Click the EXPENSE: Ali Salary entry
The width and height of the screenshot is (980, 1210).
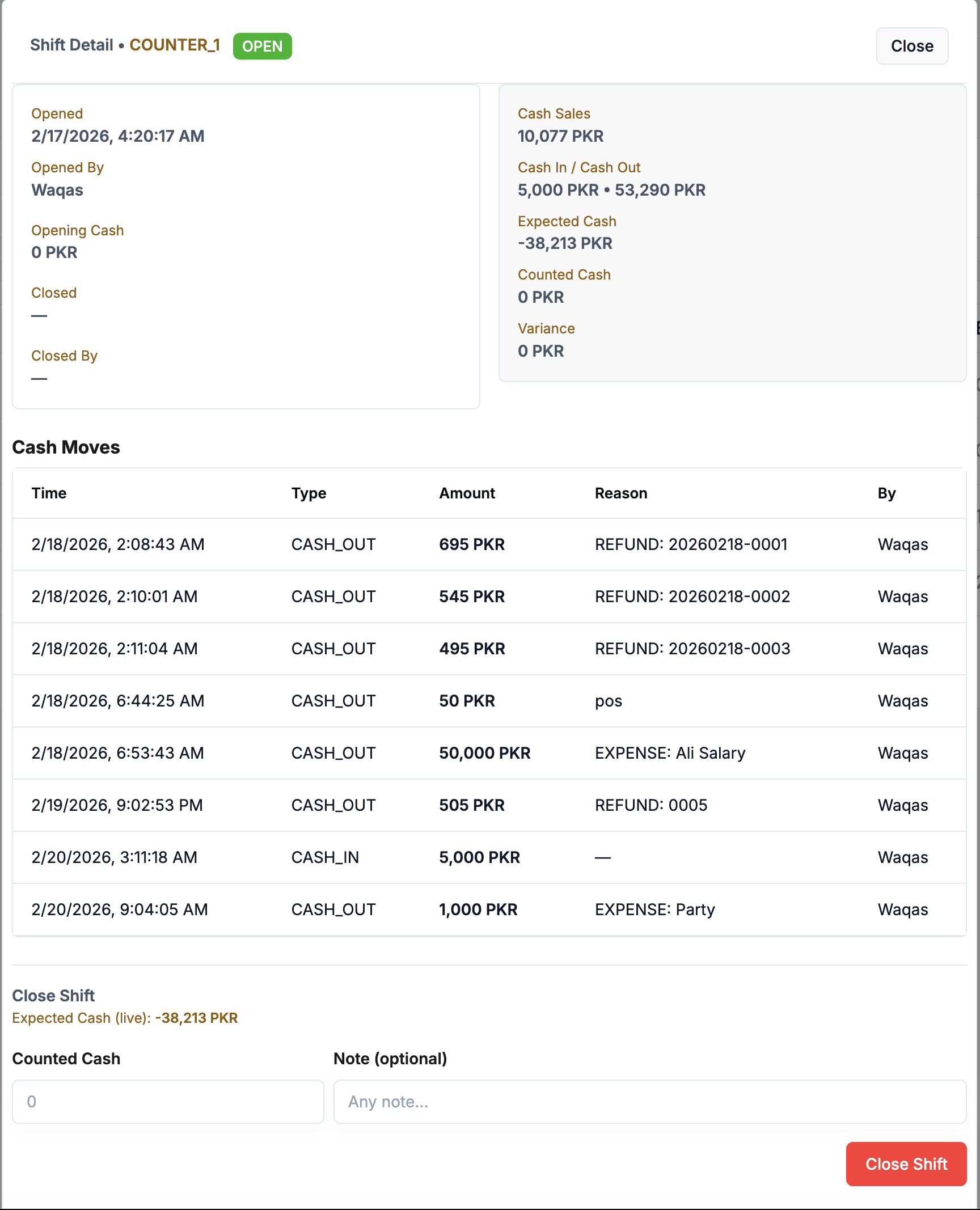tap(670, 753)
